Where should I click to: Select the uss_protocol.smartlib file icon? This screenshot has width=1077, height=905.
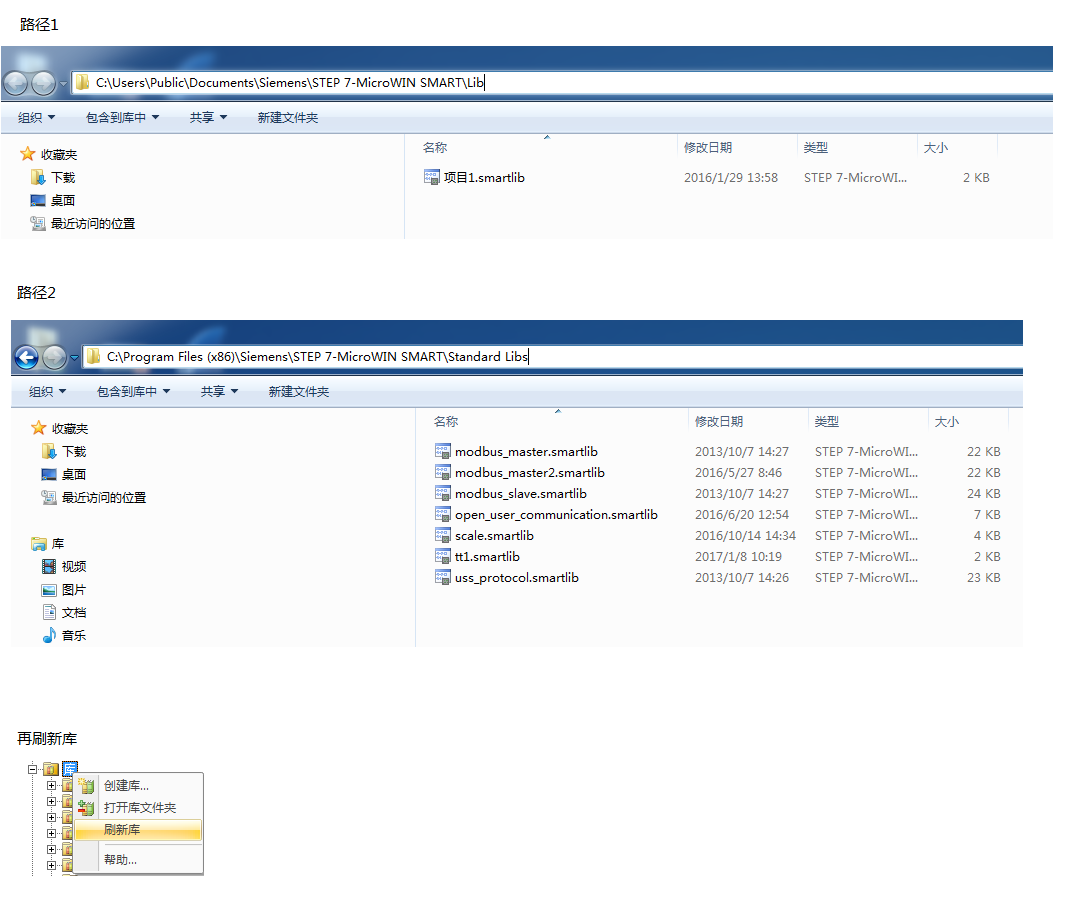point(442,577)
